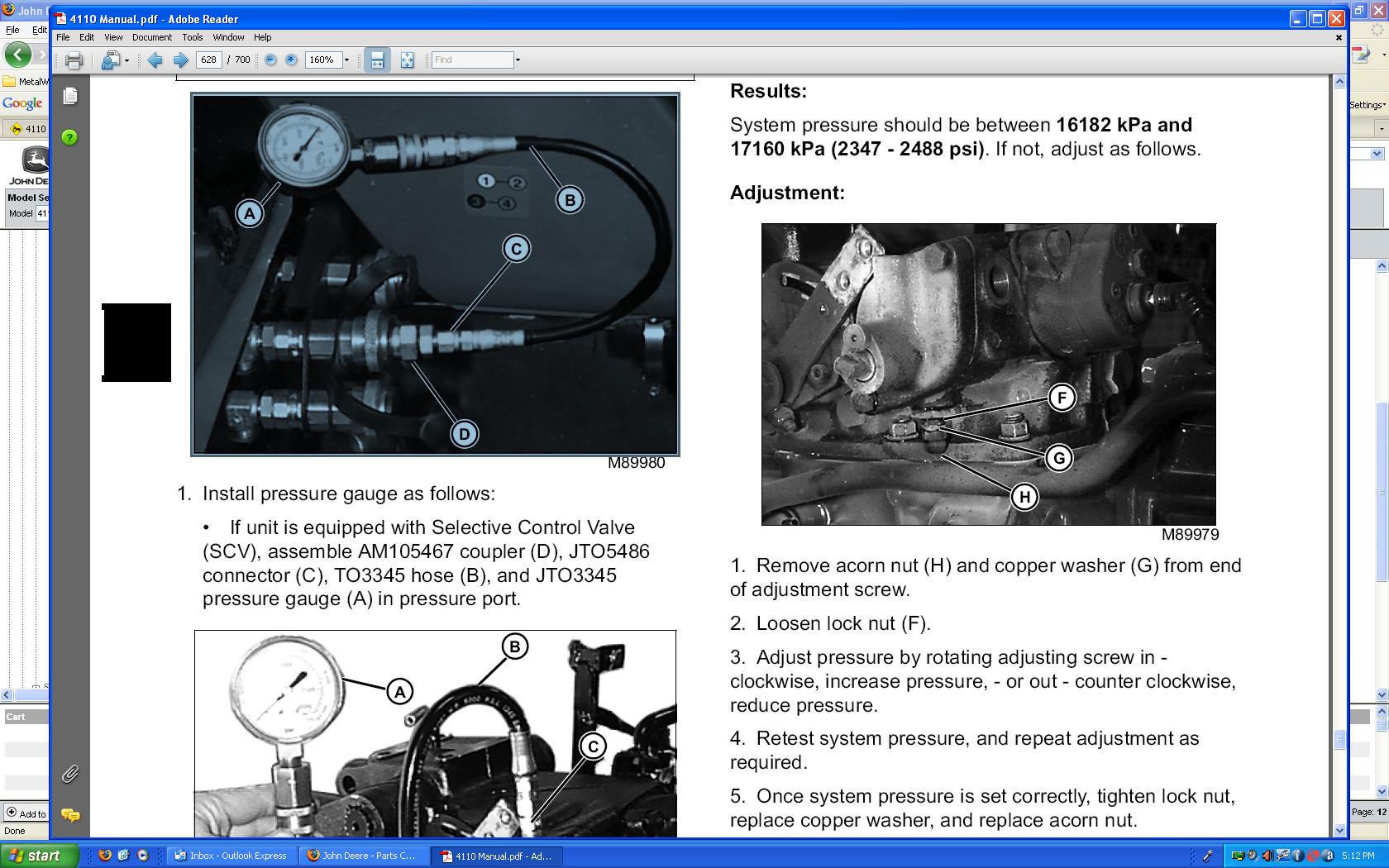Screen dimensions: 1389x868
Task: Click the Print icon in toolbar
Action: [x=74, y=60]
